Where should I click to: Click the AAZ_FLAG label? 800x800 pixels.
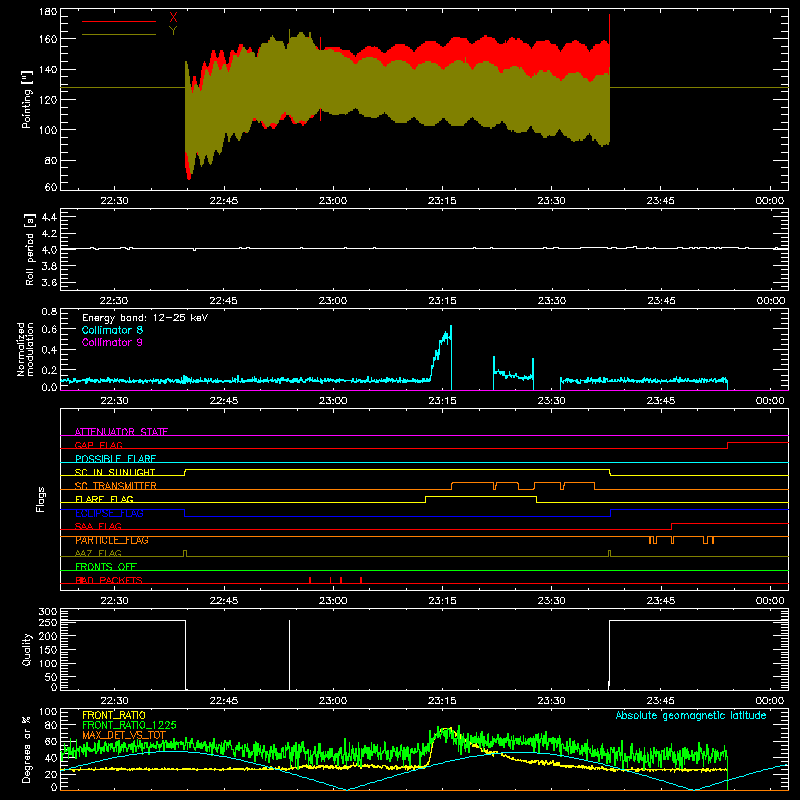pyautogui.click(x=98, y=553)
